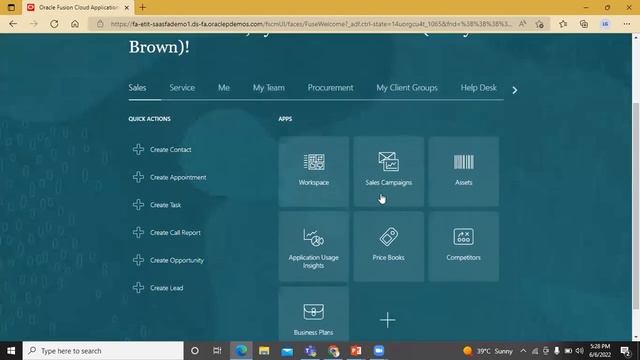This screenshot has width=640, height=360.
Task: Switch to the My Team tab
Action: 269,88
